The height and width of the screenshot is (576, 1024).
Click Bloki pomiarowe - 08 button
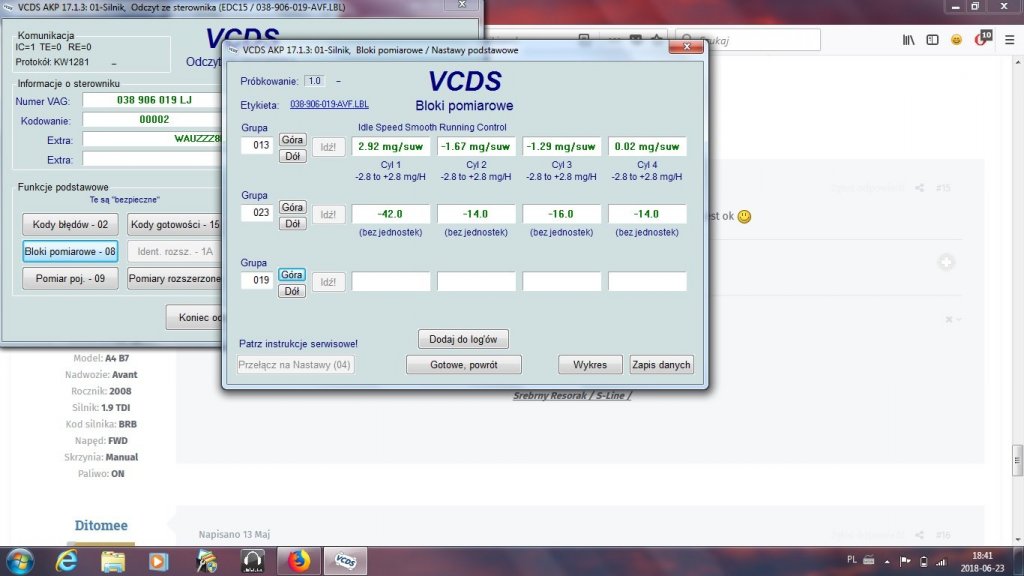coord(70,251)
